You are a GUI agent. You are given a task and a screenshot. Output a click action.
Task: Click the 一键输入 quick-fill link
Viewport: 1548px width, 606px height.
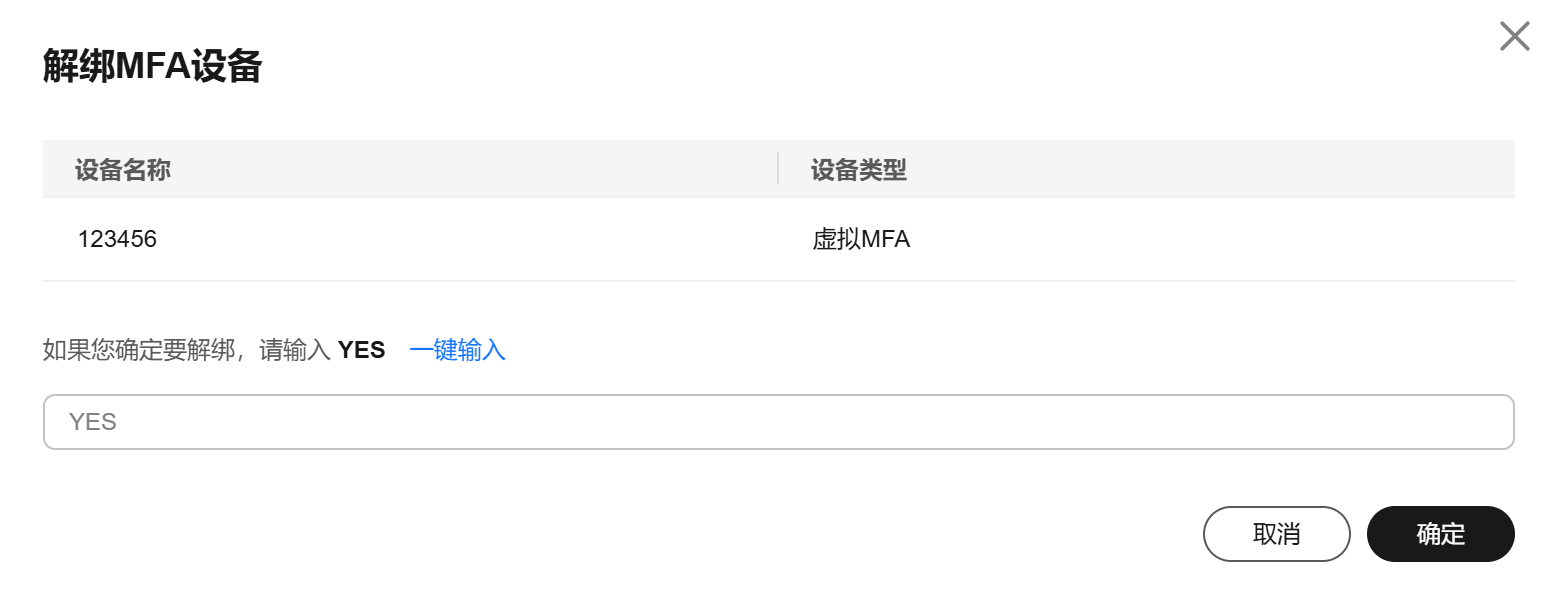point(457,350)
